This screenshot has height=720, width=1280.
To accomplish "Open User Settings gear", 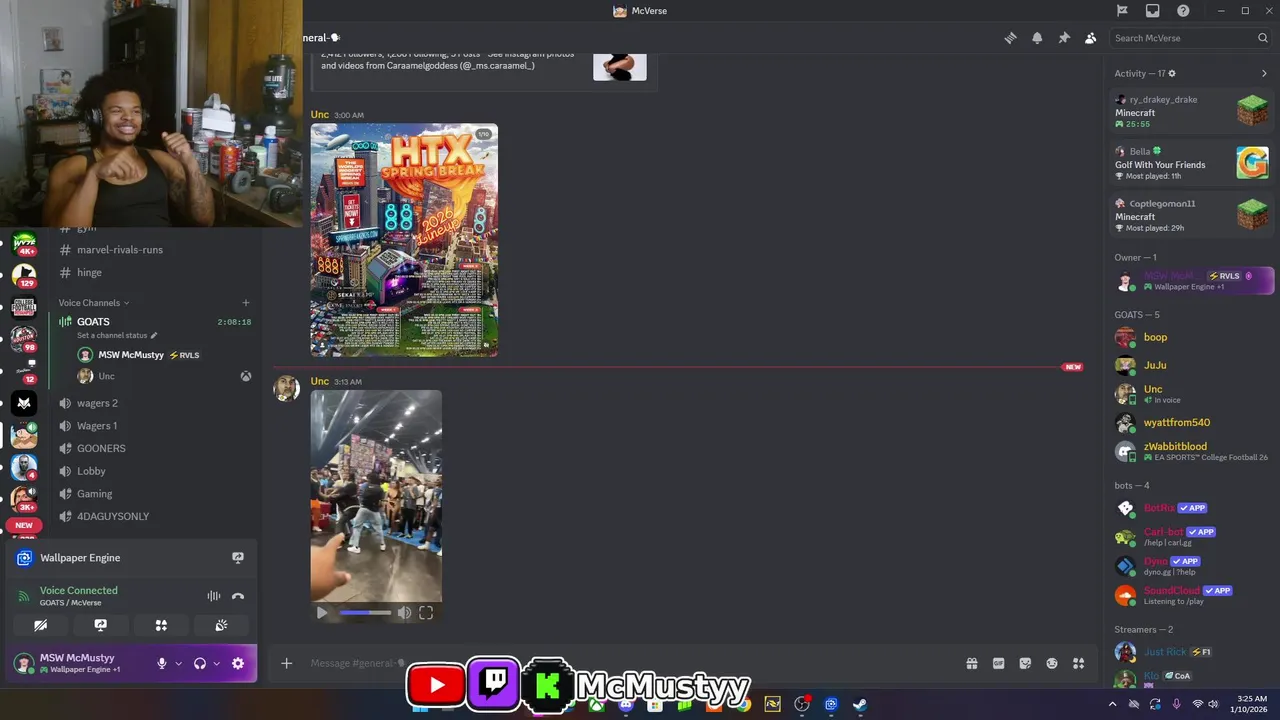I will pos(238,663).
